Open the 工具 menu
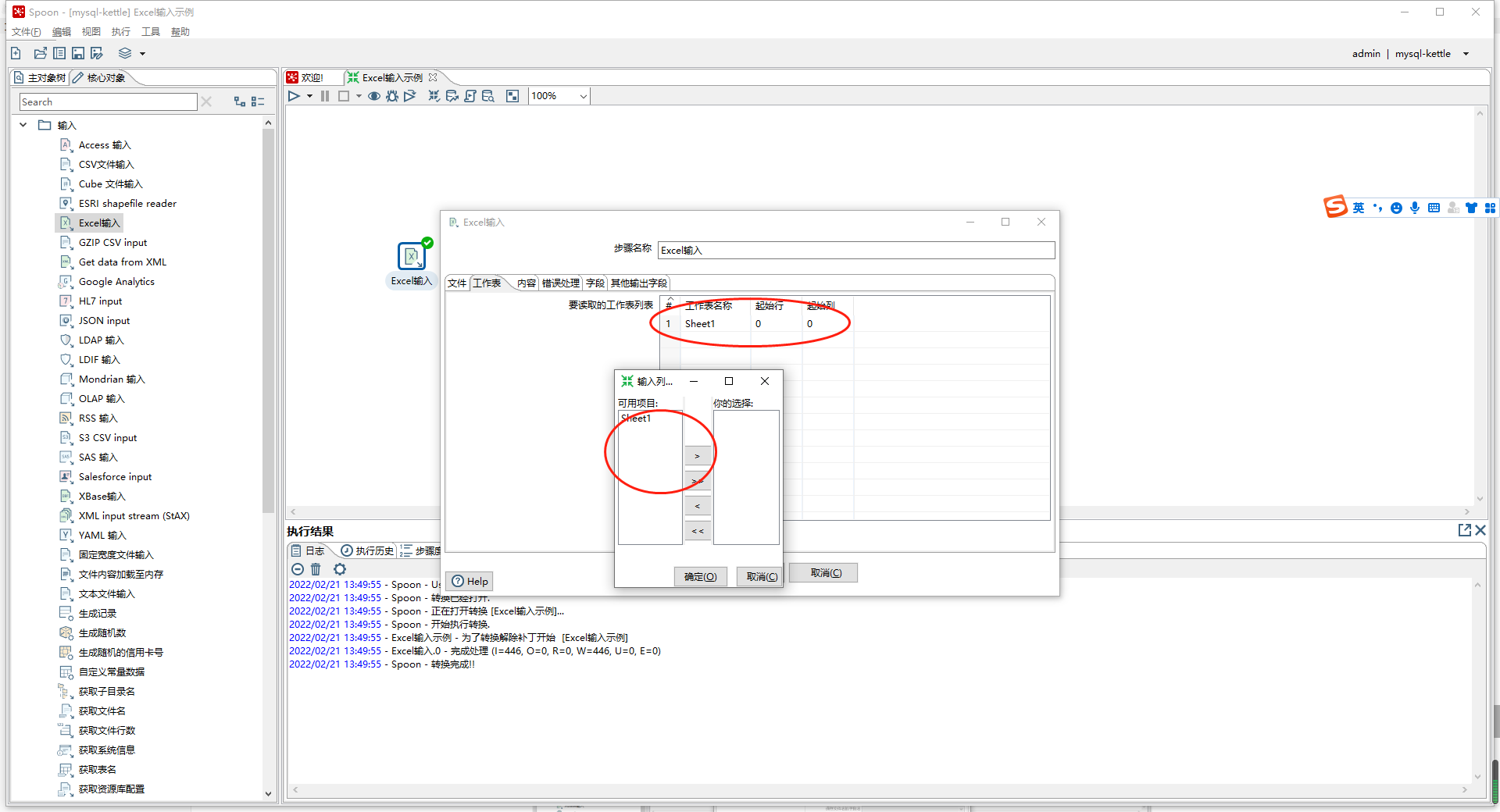This screenshot has width=1500, height=812. (150, 32)
